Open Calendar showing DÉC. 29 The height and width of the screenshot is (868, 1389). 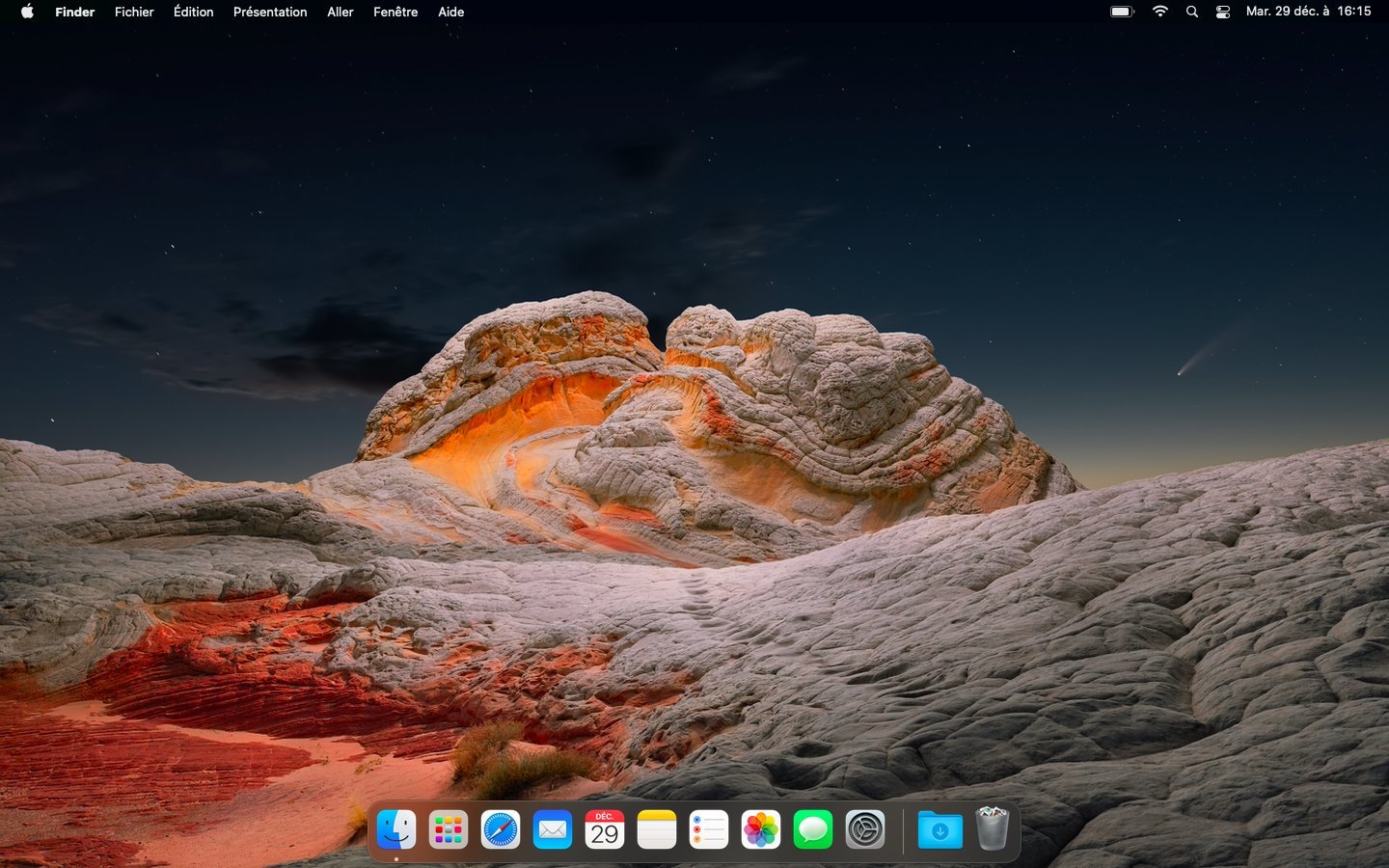(605, 829)
